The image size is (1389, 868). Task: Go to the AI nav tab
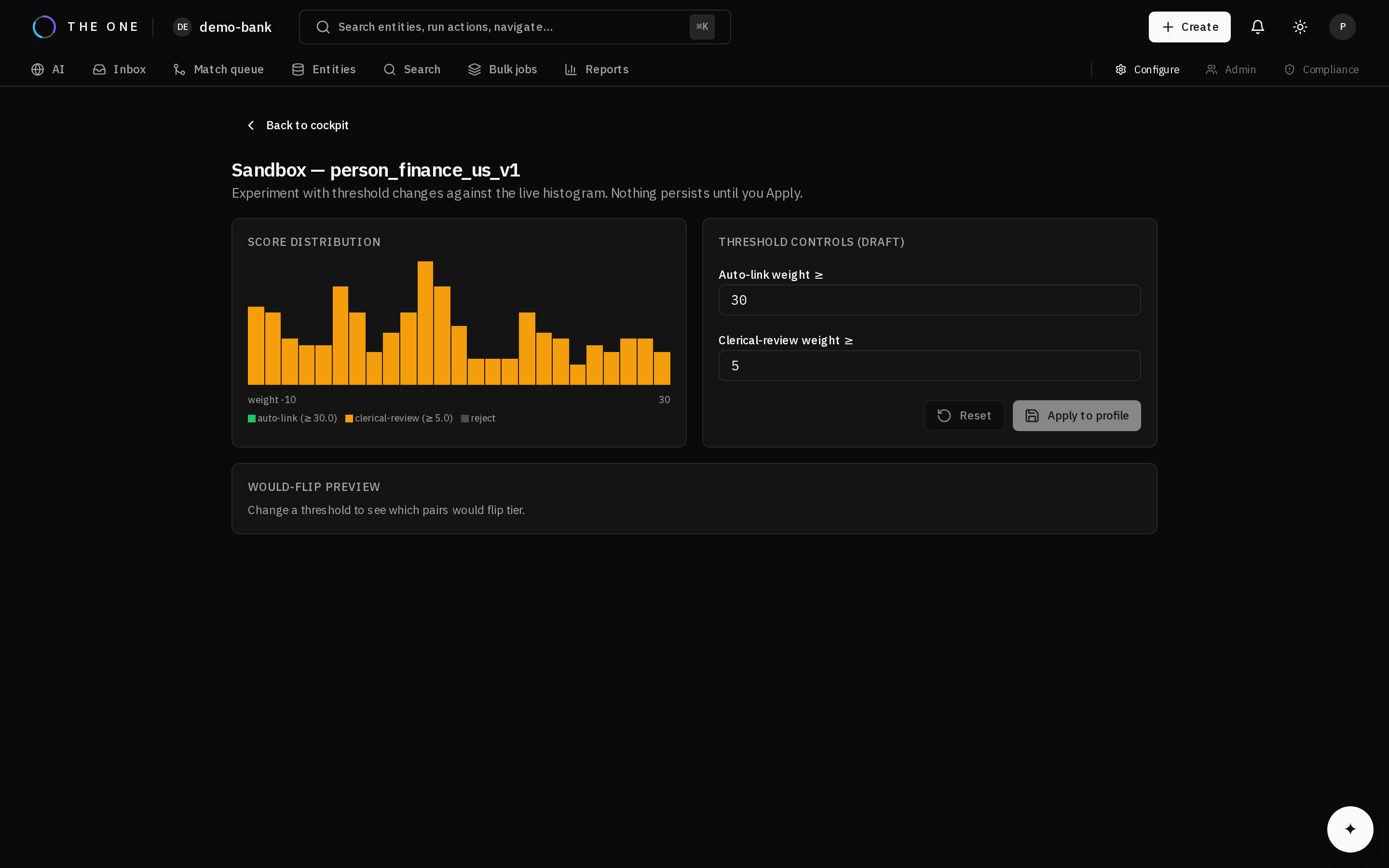tap(48, 69)
